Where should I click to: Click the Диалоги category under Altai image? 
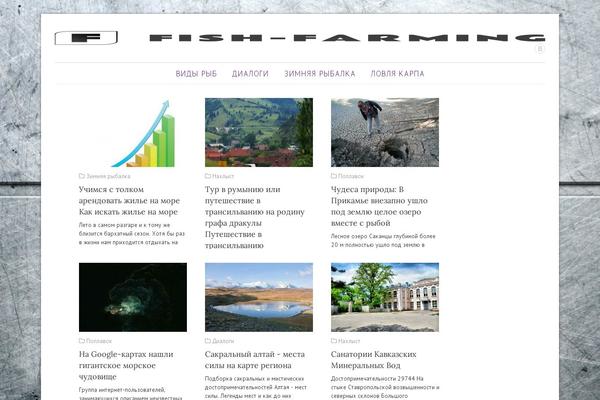tap(223, 341)
